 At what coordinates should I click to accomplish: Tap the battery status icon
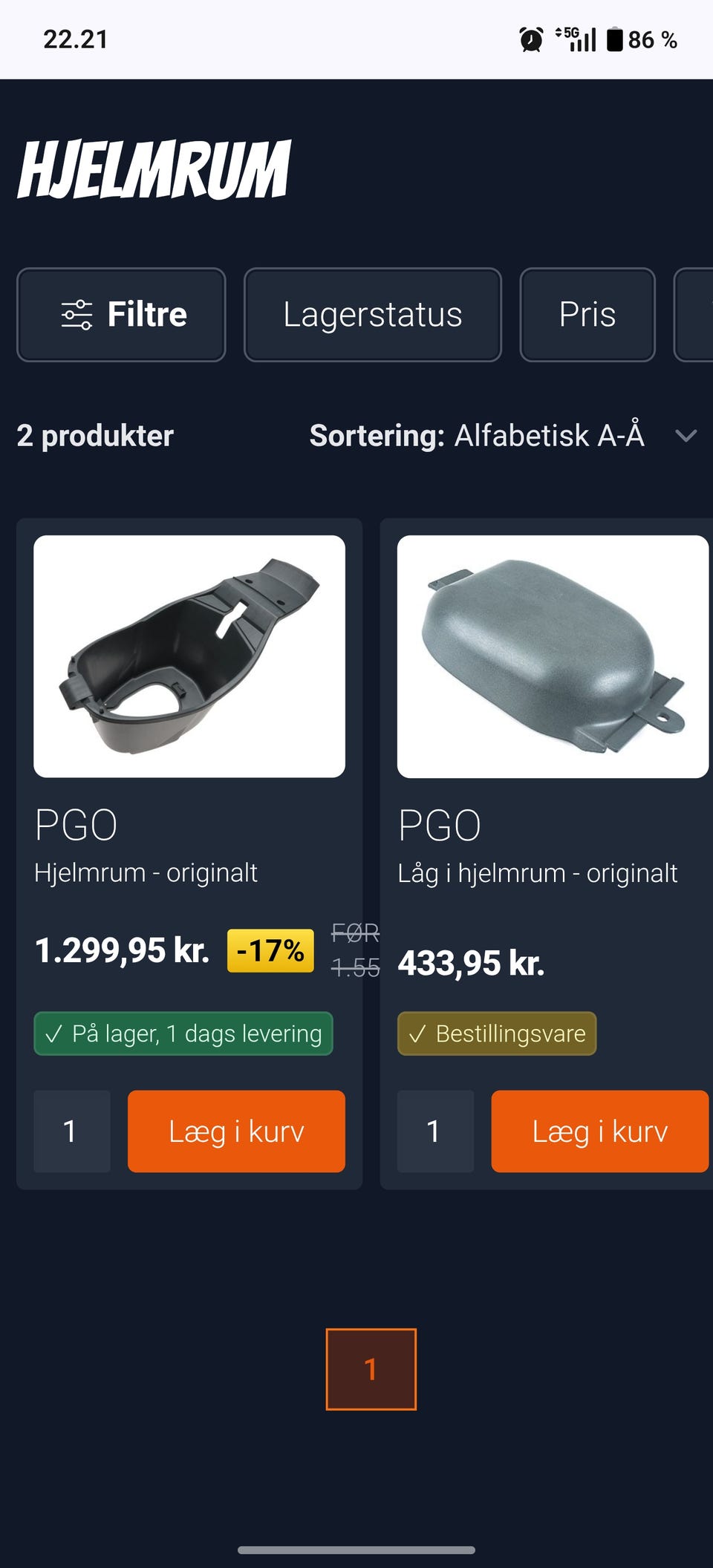click(x=615, y=39)
